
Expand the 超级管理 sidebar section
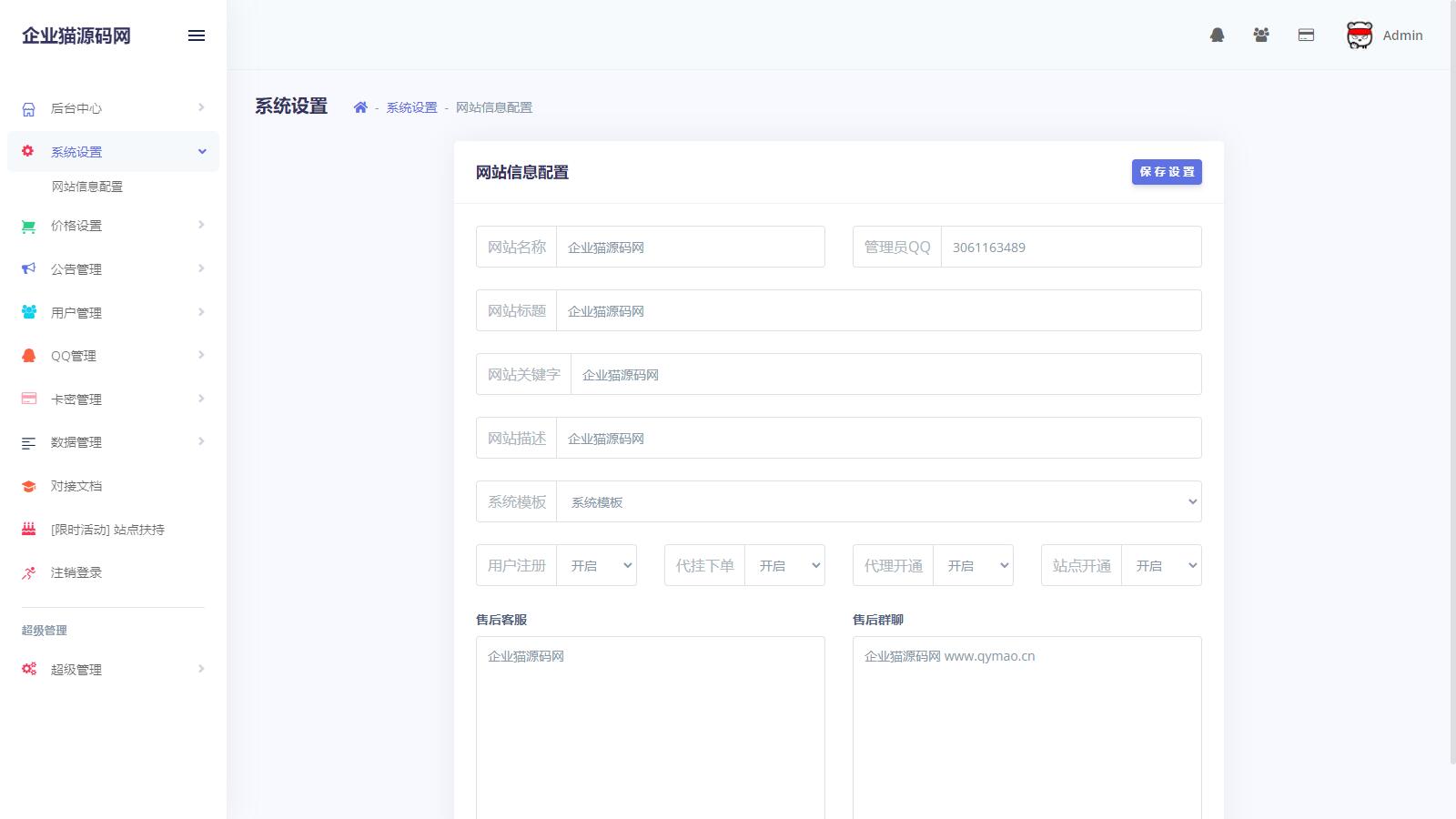tap(76, 670)
